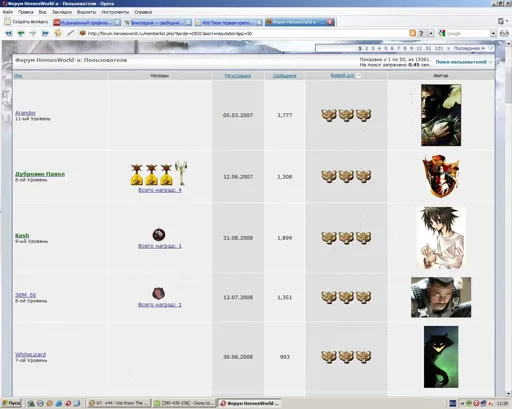The image size is (512, 409).
Task: Click the glasses view icon
Action: coord(504,33)
